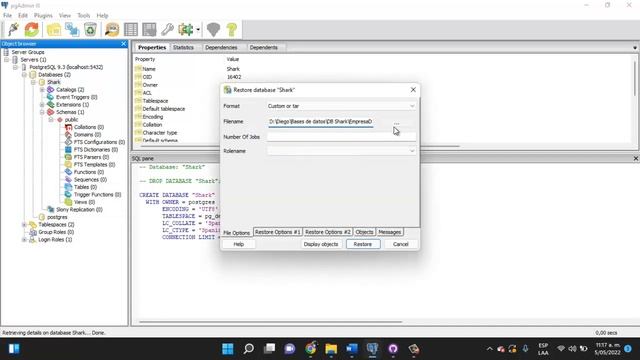Screen dimensions: 640x360
Task: Collapse the Databases (2) node
Action: (24, 75)
